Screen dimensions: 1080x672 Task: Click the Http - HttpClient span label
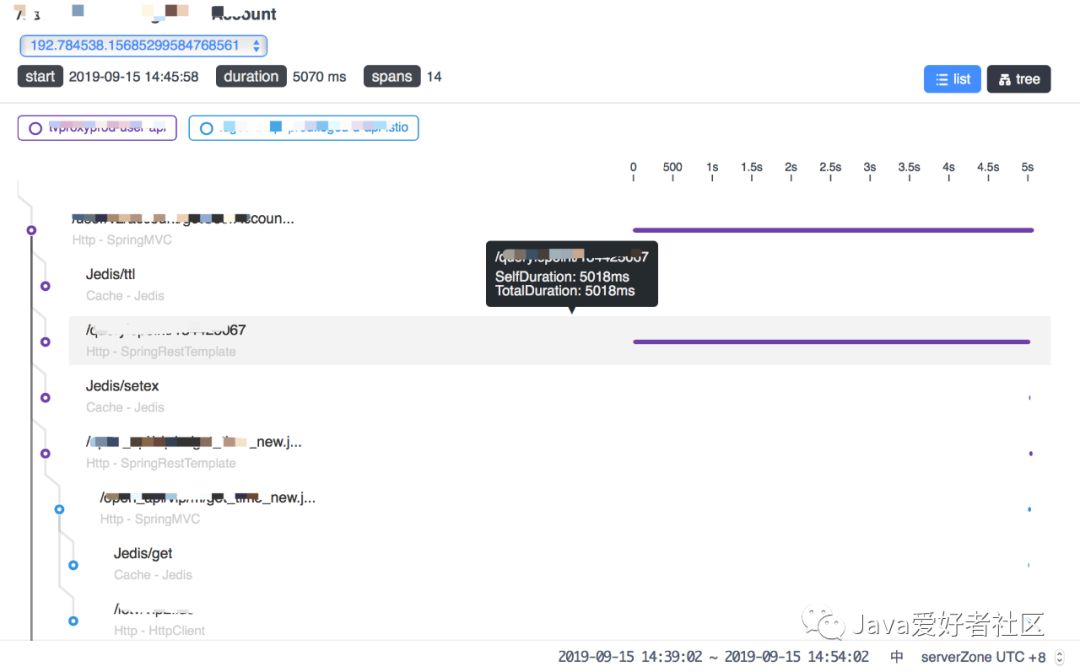159,631
